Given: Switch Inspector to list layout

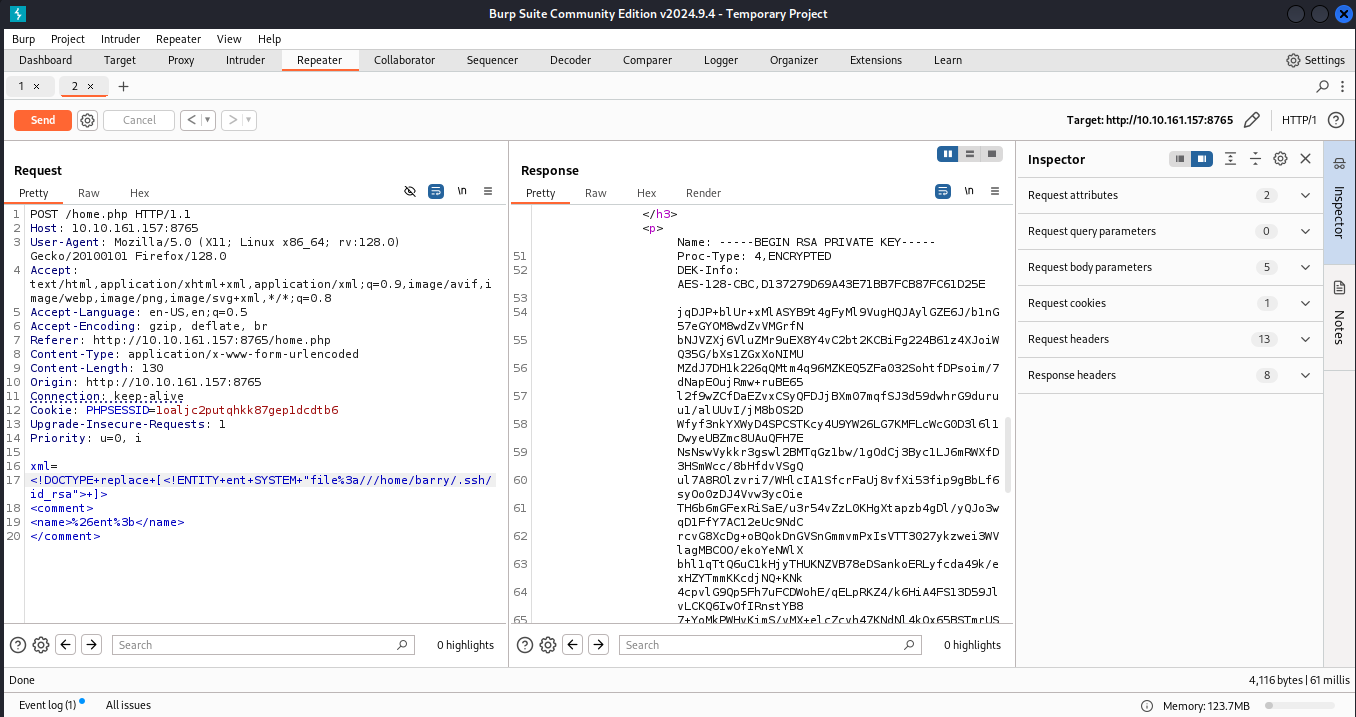Looking at the screenshot, I should pyautogui.click(x=1181, y=159).
